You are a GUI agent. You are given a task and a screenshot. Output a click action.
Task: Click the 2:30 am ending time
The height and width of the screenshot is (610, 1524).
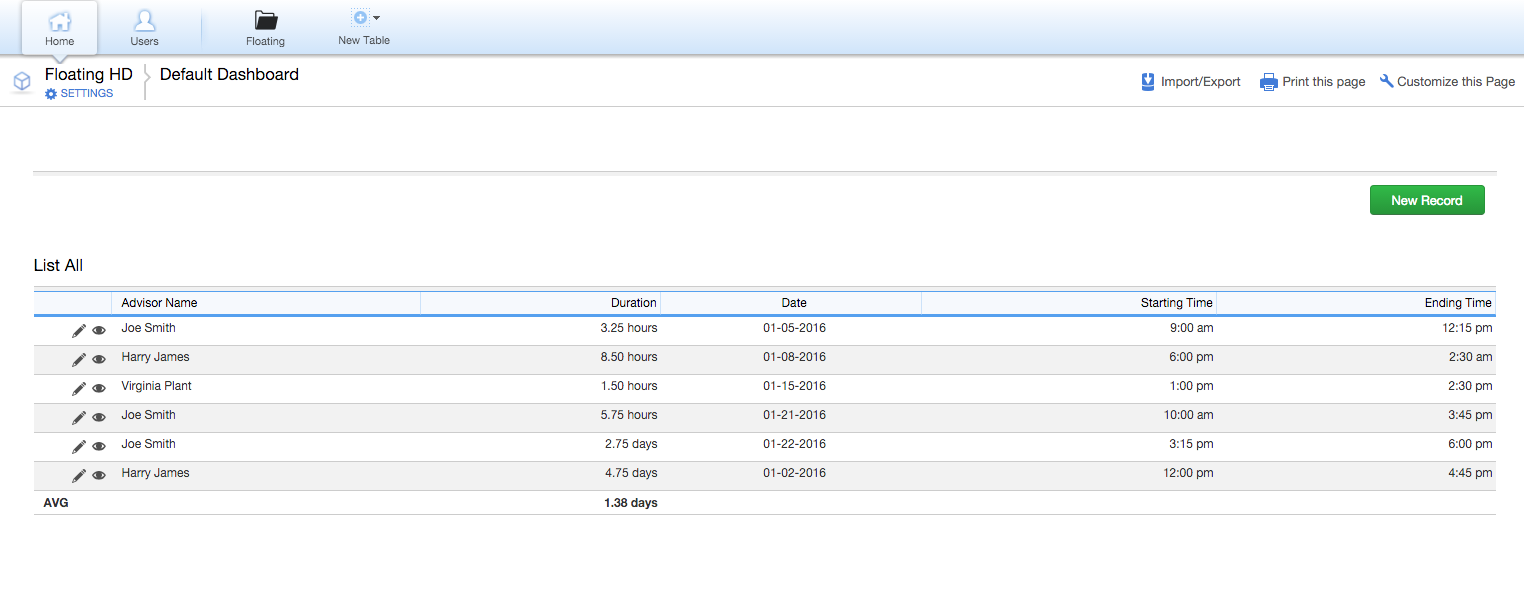pos(1470,357)
